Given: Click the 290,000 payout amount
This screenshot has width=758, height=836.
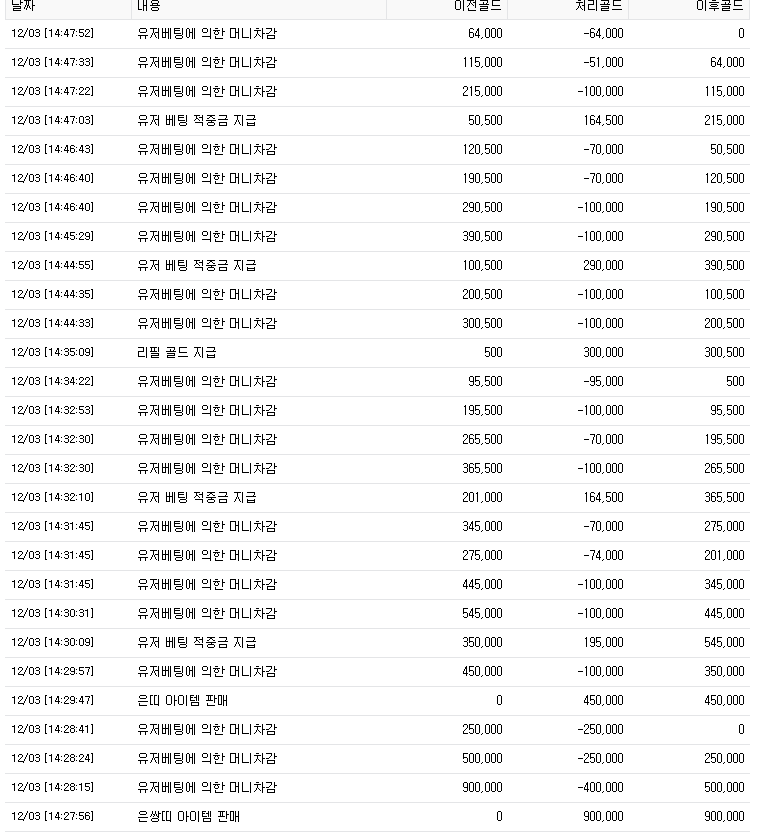Looking at the screenshot, I should [603, 265].
